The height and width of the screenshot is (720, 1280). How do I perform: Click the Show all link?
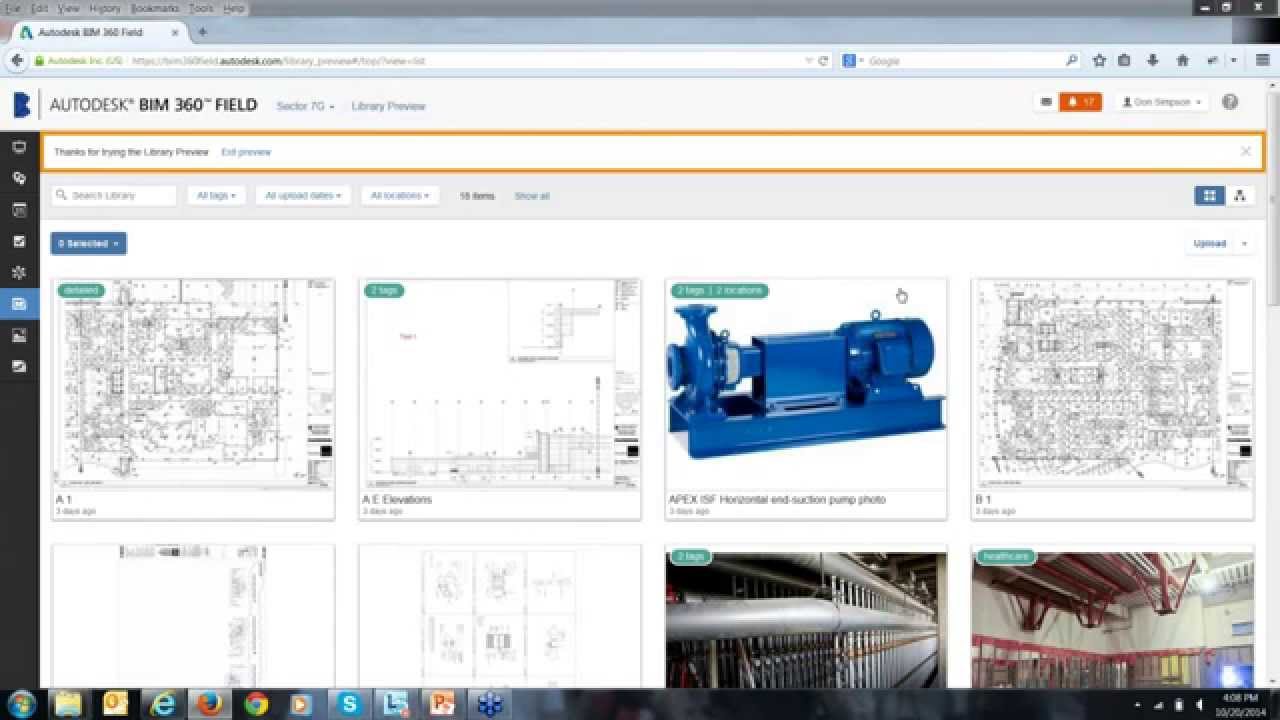pos(532,196)
